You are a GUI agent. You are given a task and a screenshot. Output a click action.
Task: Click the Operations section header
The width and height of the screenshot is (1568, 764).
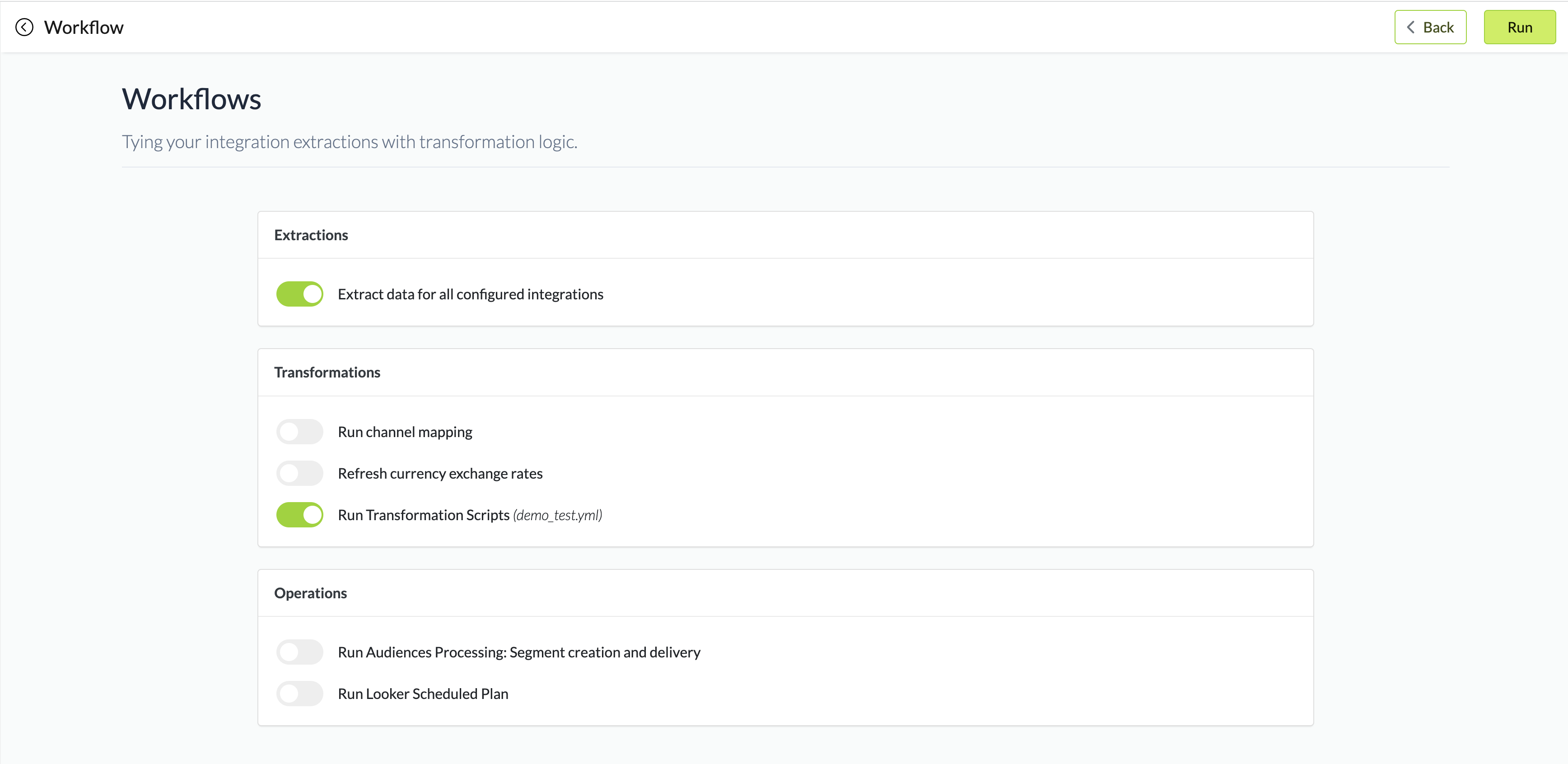click(310, 593)
